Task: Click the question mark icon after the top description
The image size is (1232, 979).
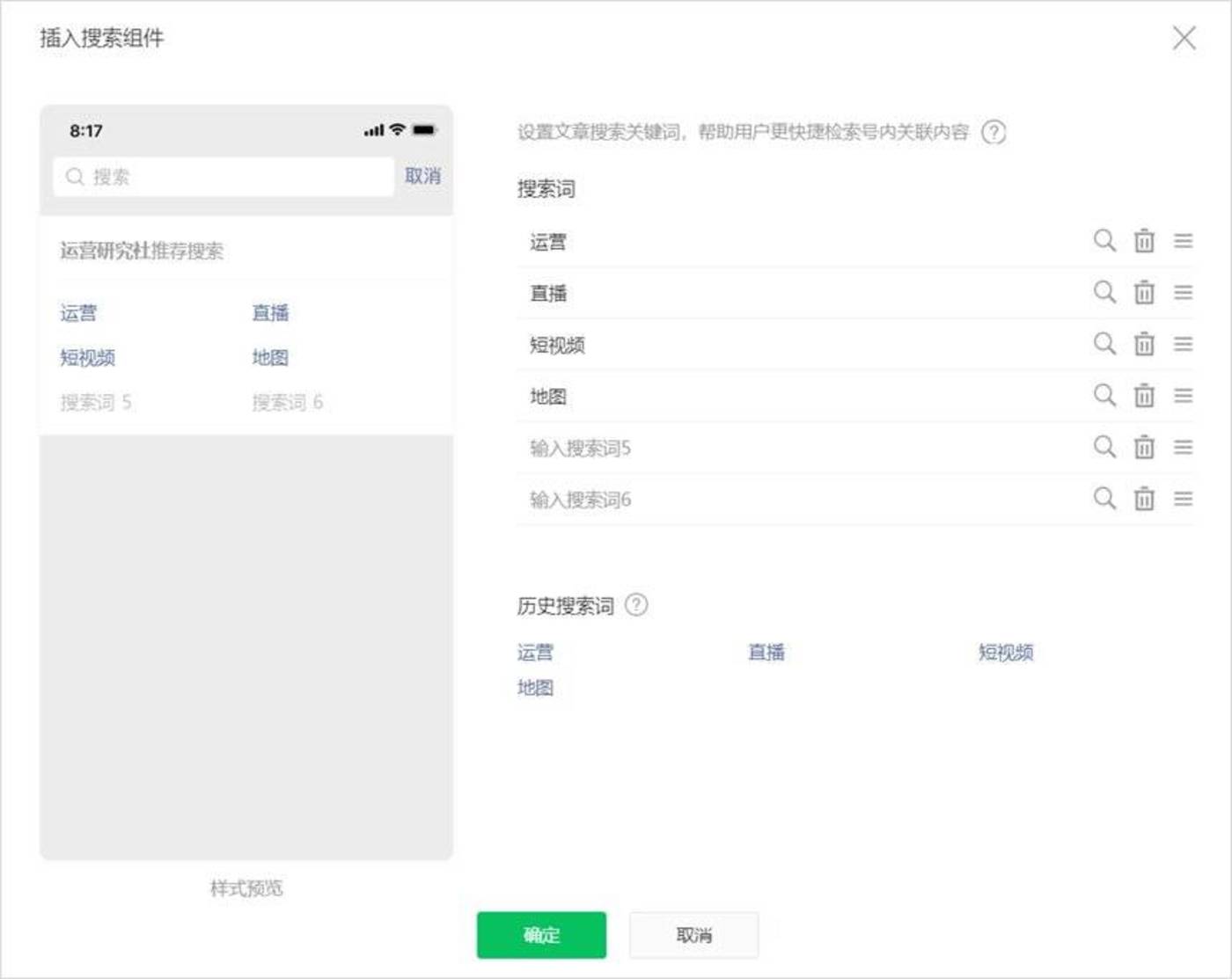Action: [x=995, y=132]
